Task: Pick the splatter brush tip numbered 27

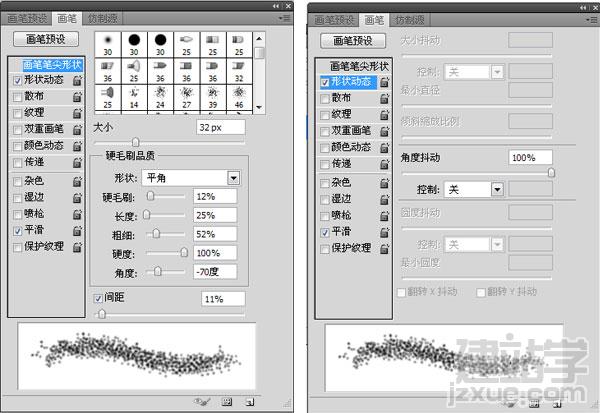Action: click(187, 97)
